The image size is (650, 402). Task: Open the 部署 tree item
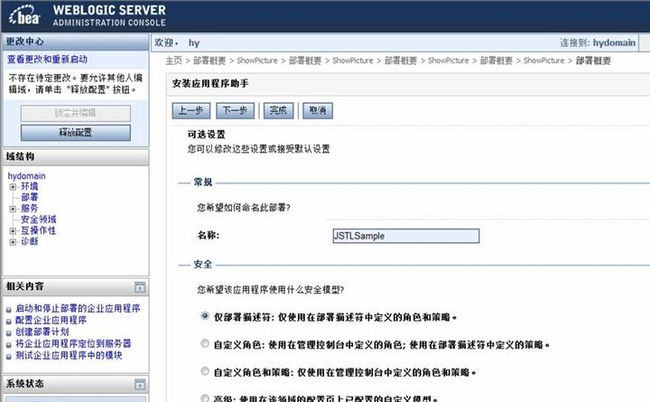coord(29,197)
